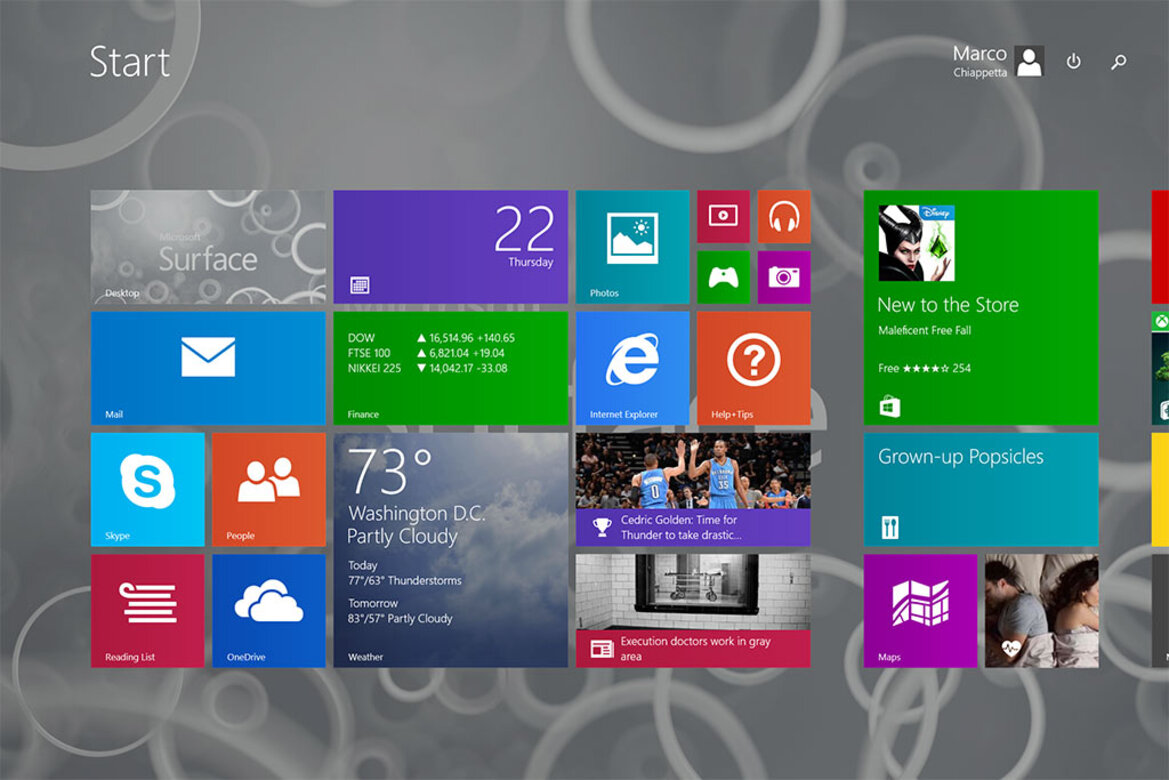Screen dimensions: 1169x780
Task: Open the Reading List tile
Action: 148,611
